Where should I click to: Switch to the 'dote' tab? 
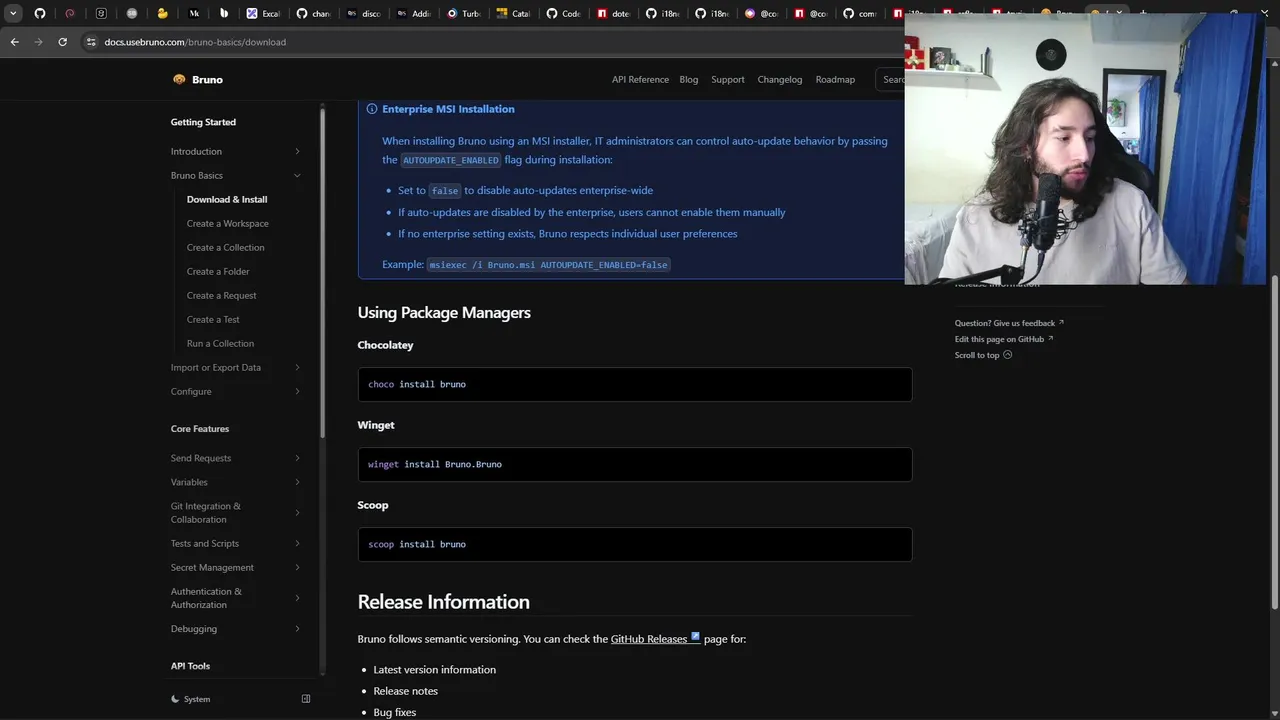click(x=613, y=14)
